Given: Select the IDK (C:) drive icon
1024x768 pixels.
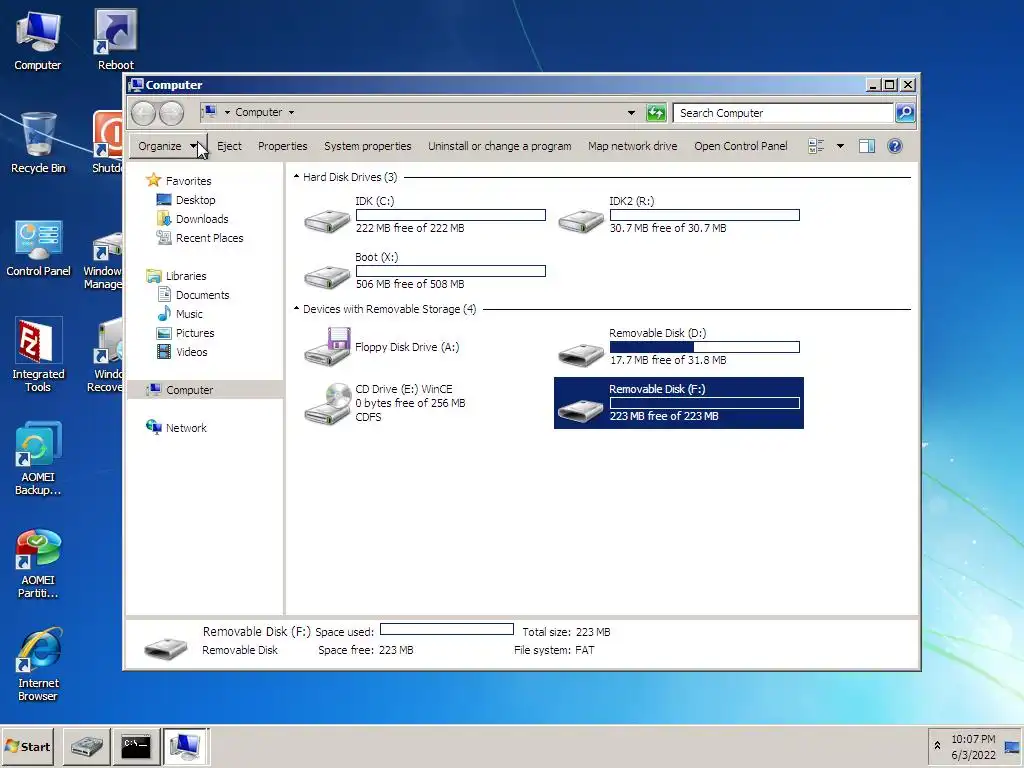Looking at the screenshot, I should (x=327, y=221).
